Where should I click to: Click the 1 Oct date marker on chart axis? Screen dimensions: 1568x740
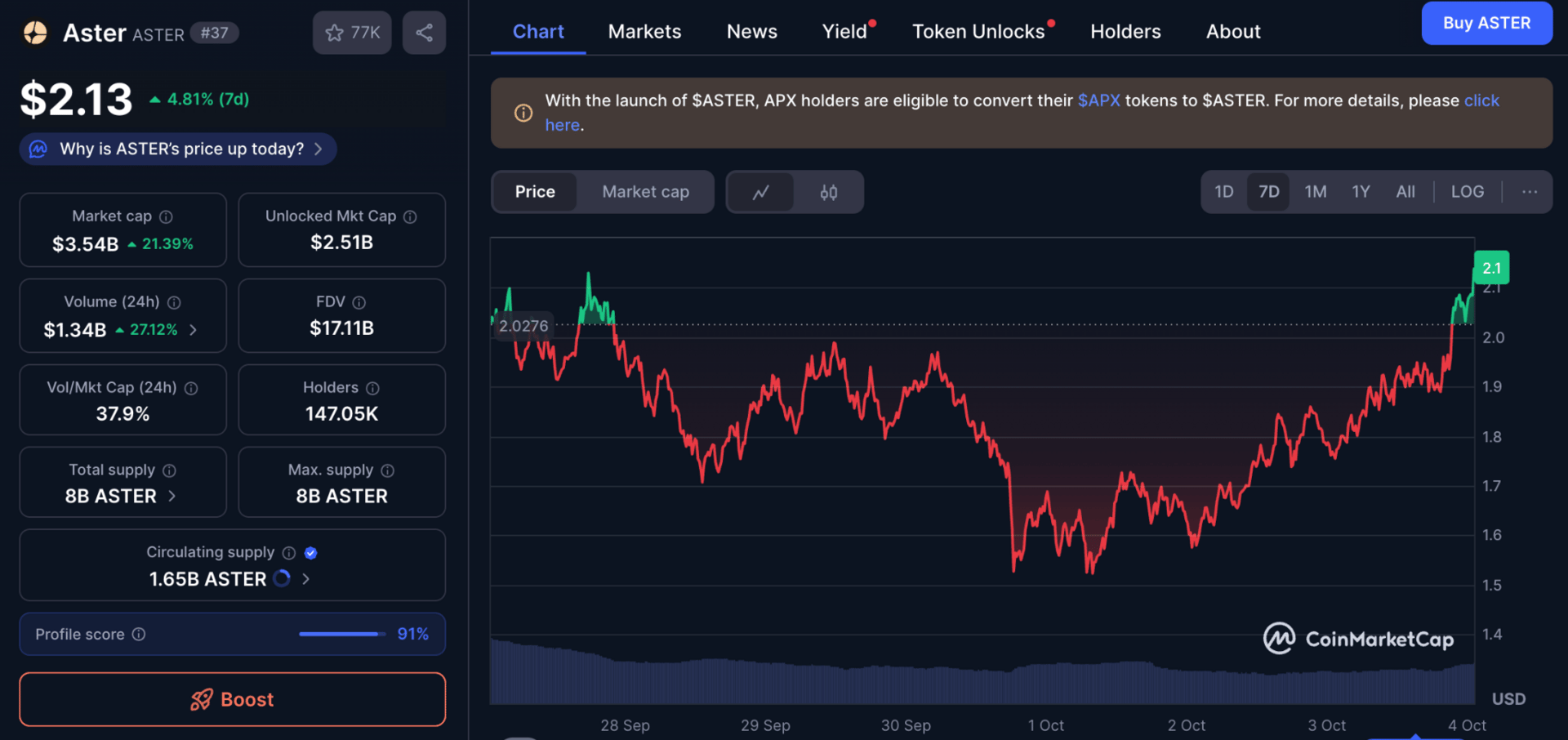click(x=1046, y=725)
